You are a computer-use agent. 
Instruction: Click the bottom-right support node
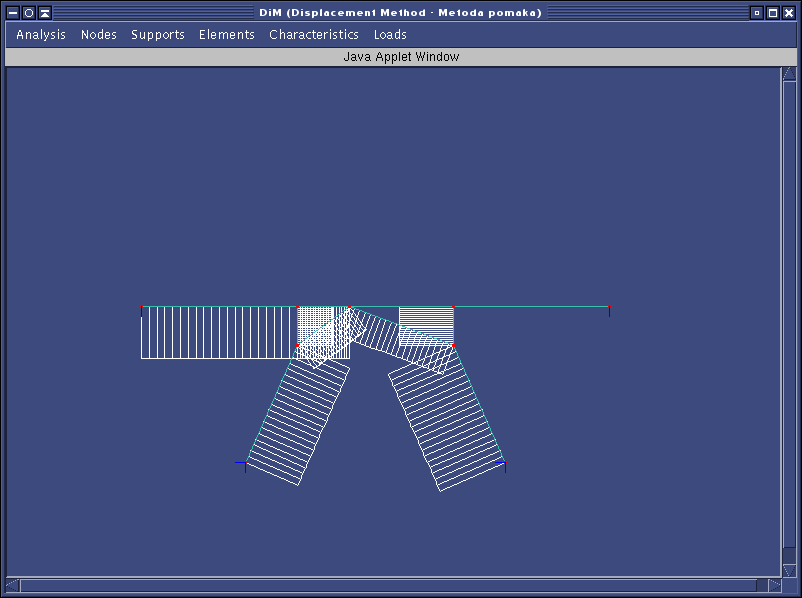tap(505, 463)
